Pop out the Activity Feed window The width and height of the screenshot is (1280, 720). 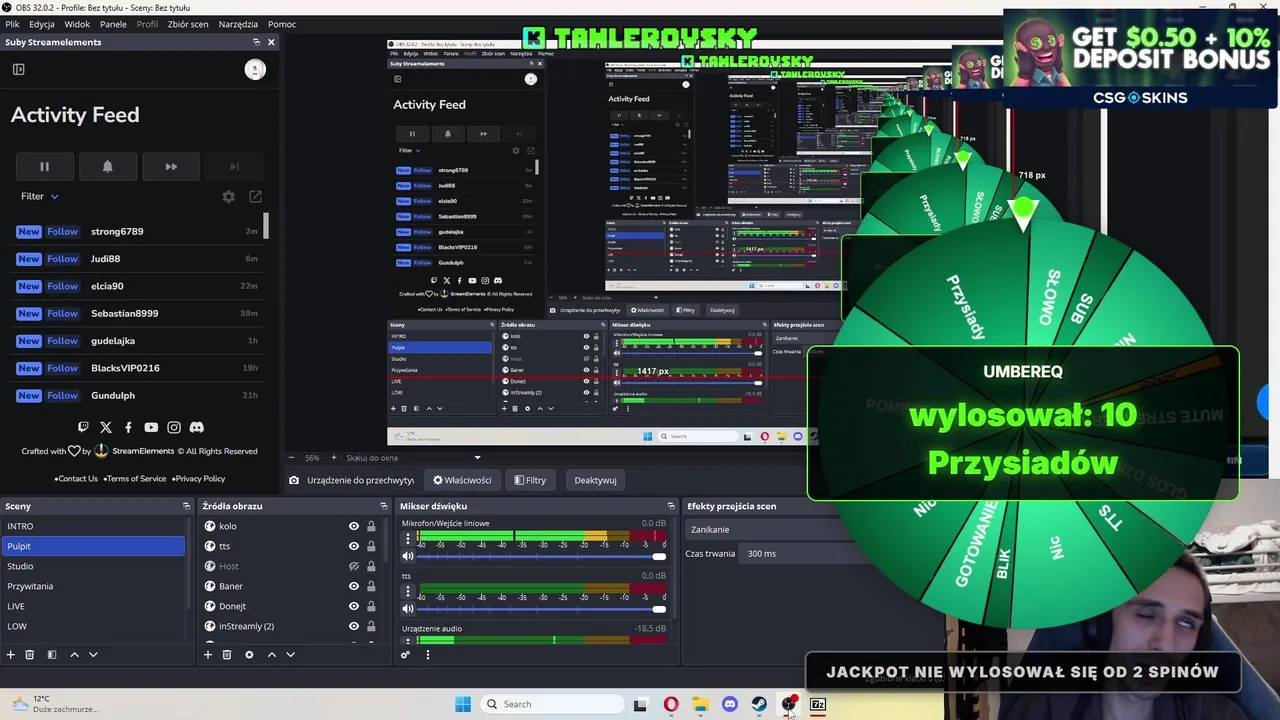255,197
